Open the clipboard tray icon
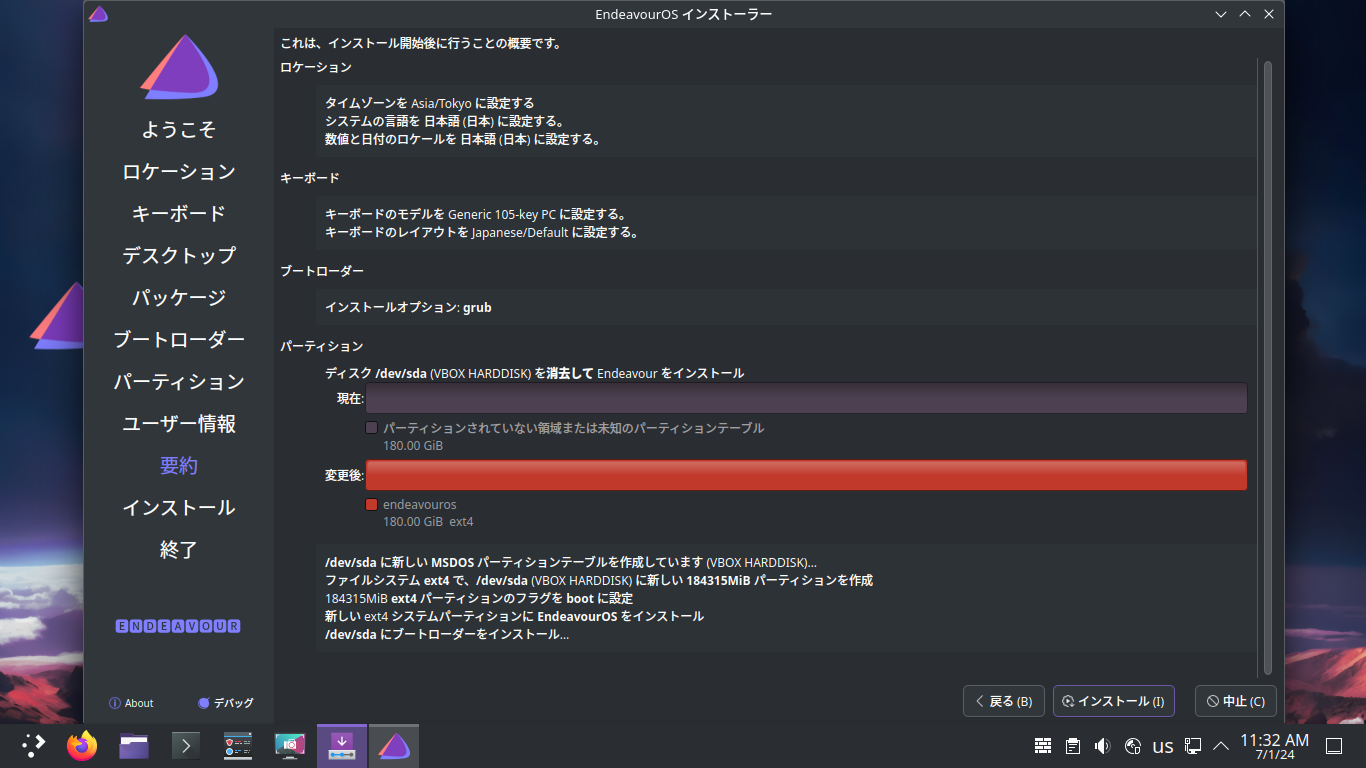This screenshot has height=768, width=1366. tap(1073, 746)
